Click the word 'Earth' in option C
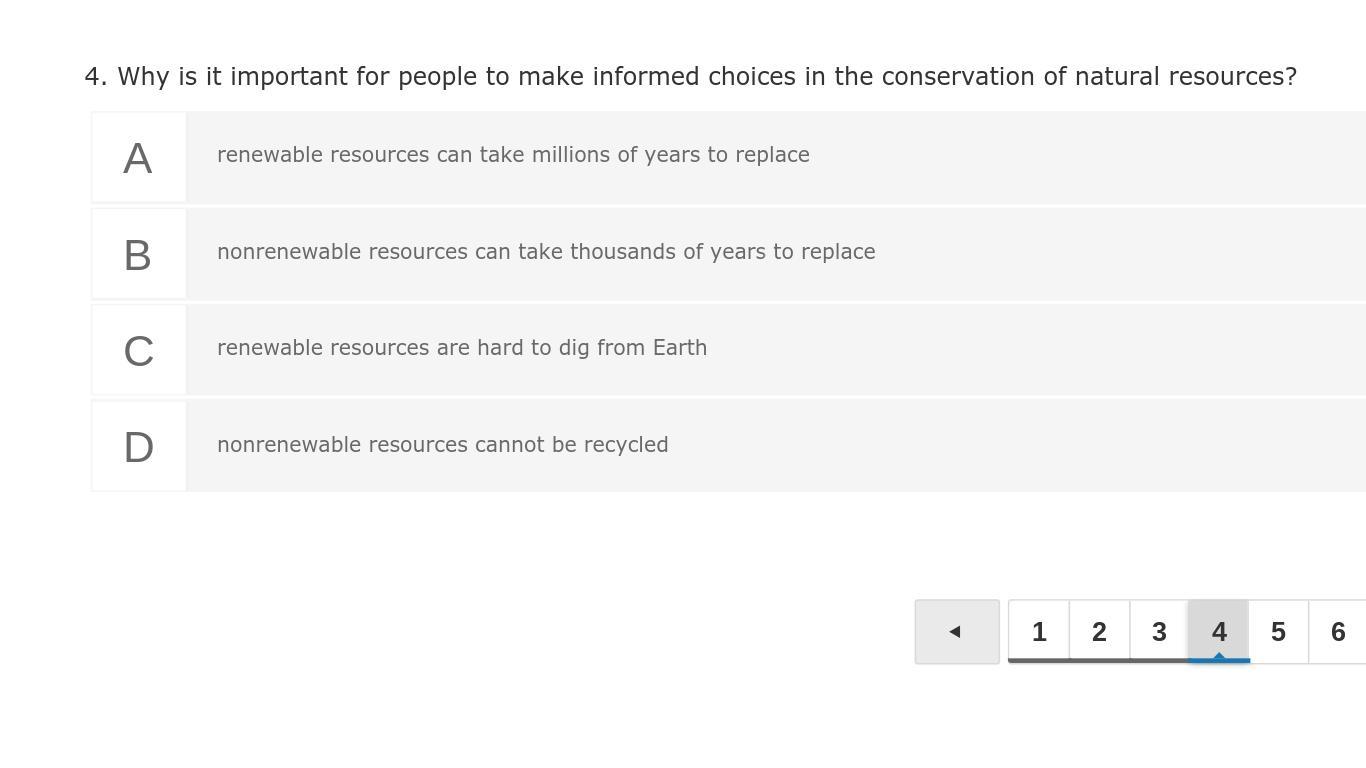Viewport: 1366px width, 768px height. coord(680,348)
